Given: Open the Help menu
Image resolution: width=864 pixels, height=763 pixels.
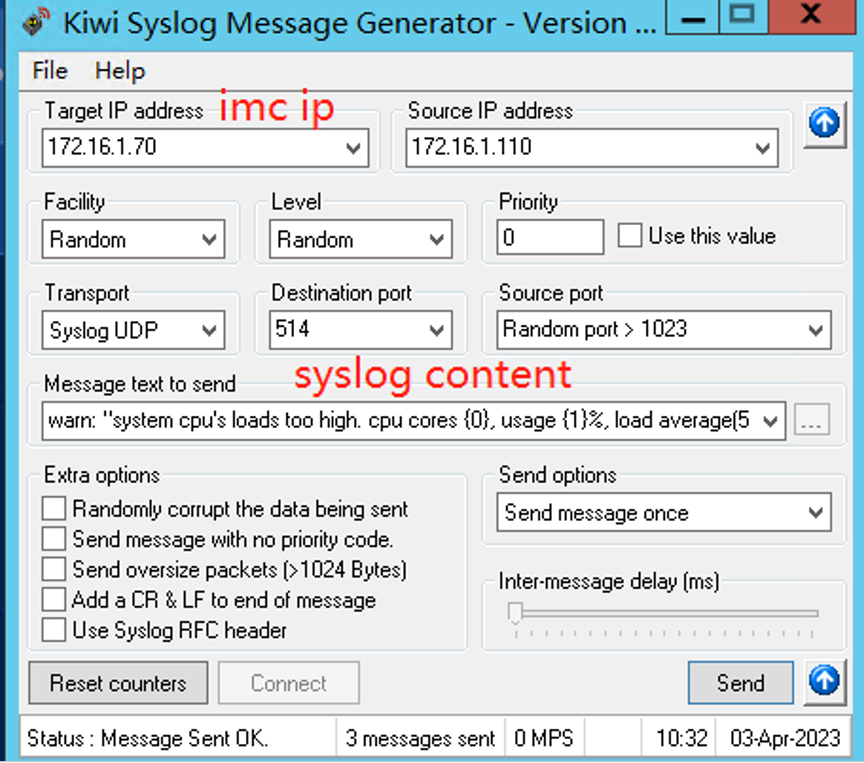Looking at the screenshot, I should [x=120, y=71].
